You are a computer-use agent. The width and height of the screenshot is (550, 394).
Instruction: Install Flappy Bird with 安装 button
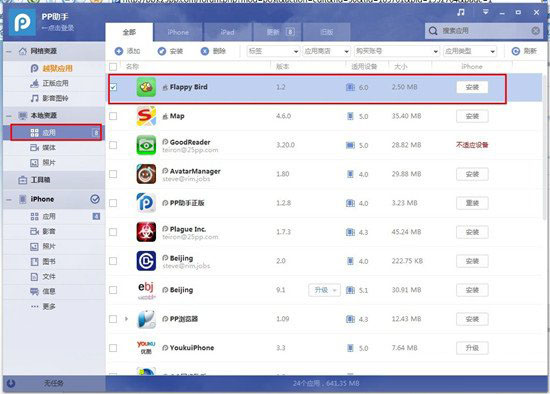click(x=472, y=87)
